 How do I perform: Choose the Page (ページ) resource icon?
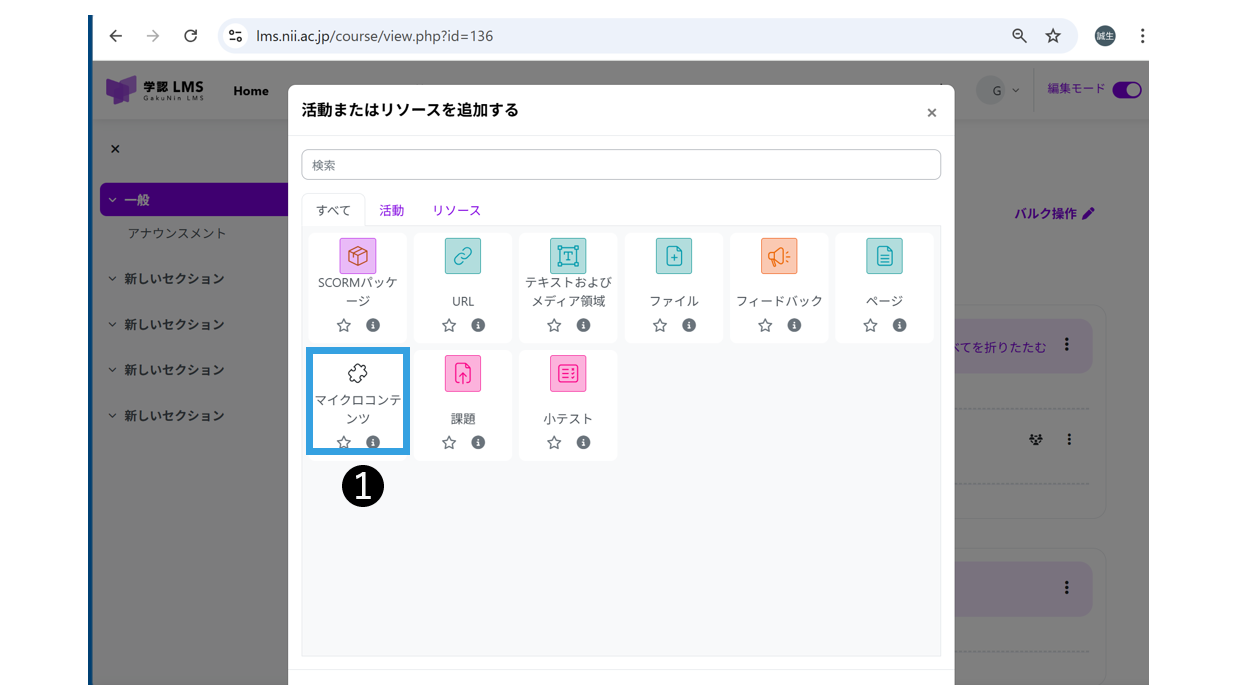[884, 256]
